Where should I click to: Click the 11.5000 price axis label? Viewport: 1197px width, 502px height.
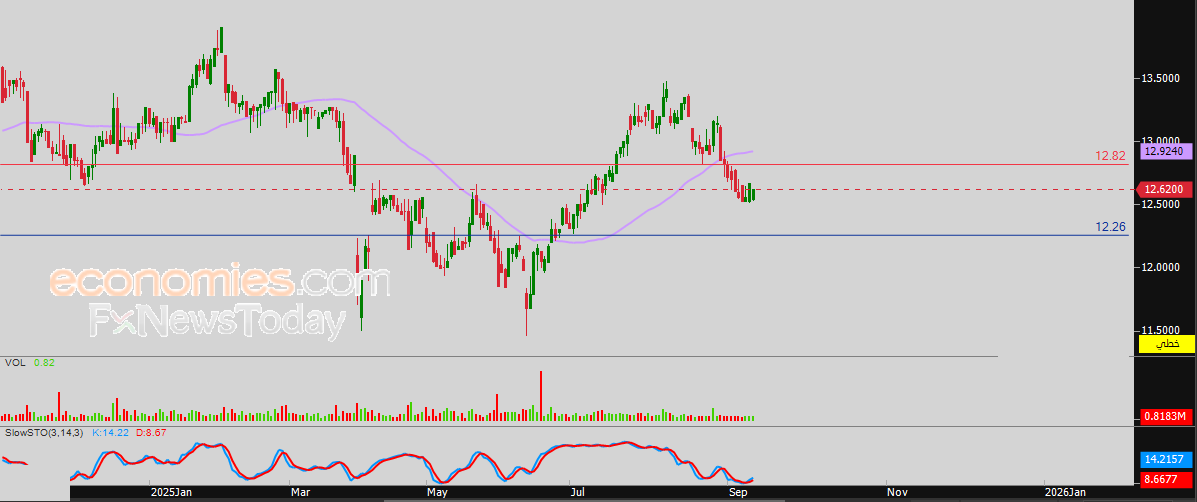1160,330
